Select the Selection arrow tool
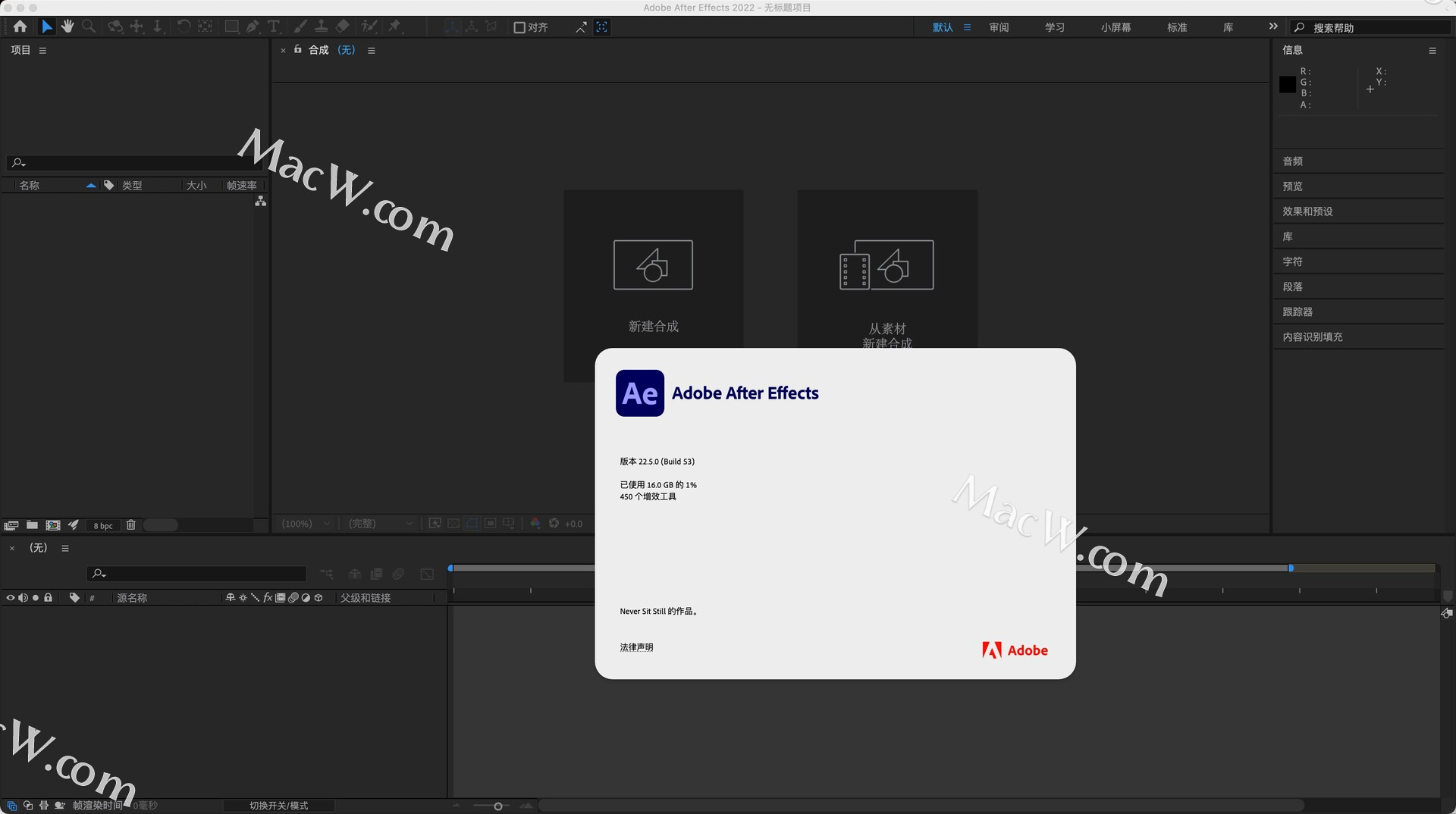Image resolution: width=1456 pixels, height=814 pixels. point(47,27)
